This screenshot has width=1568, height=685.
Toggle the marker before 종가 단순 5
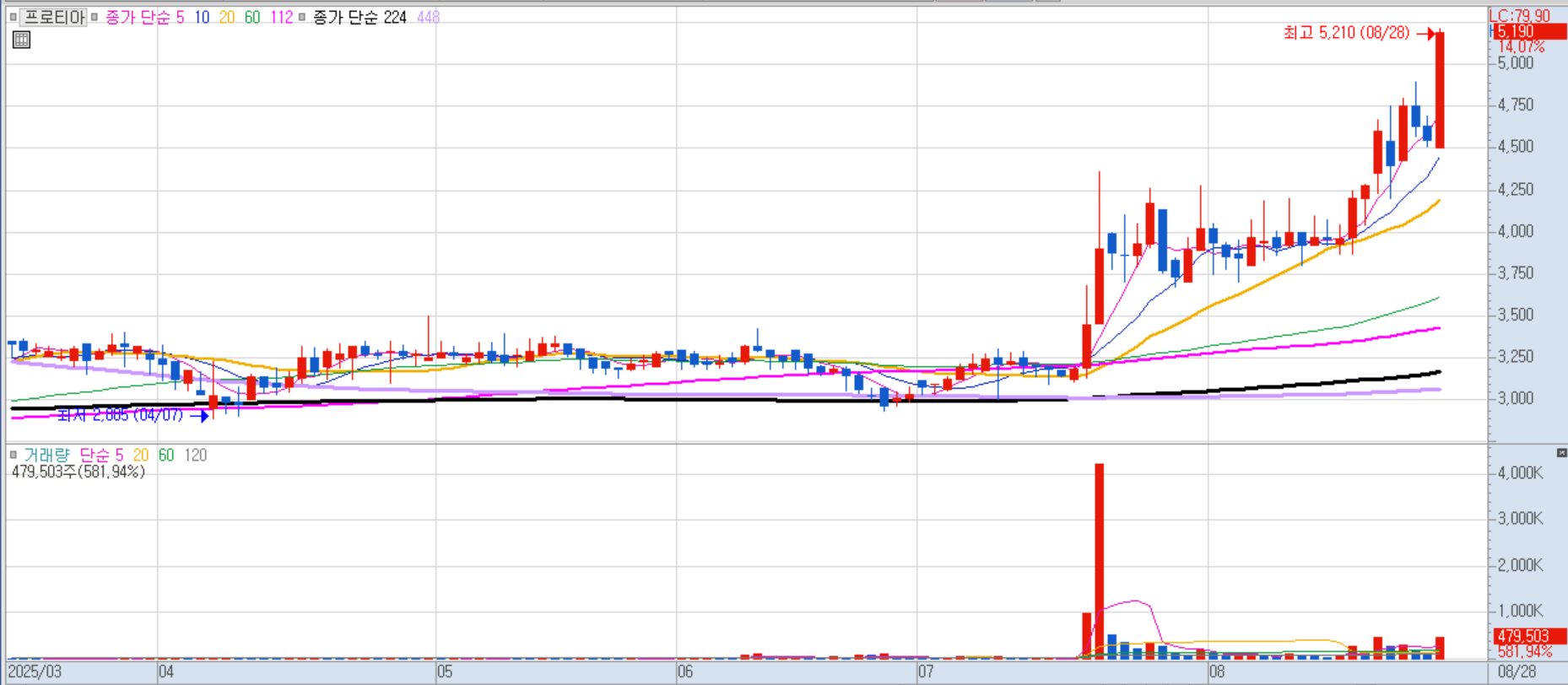click(x=95, y=17)
